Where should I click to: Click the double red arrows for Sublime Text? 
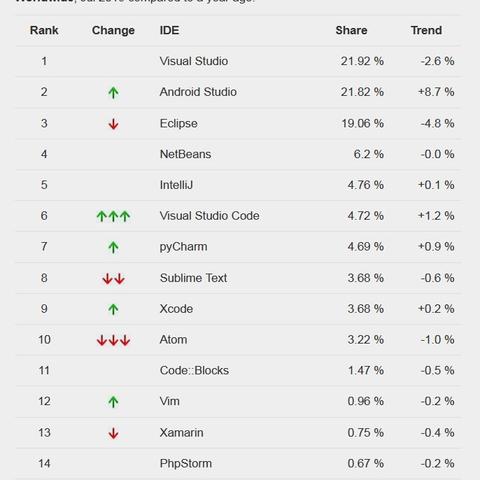pos(113,278)
